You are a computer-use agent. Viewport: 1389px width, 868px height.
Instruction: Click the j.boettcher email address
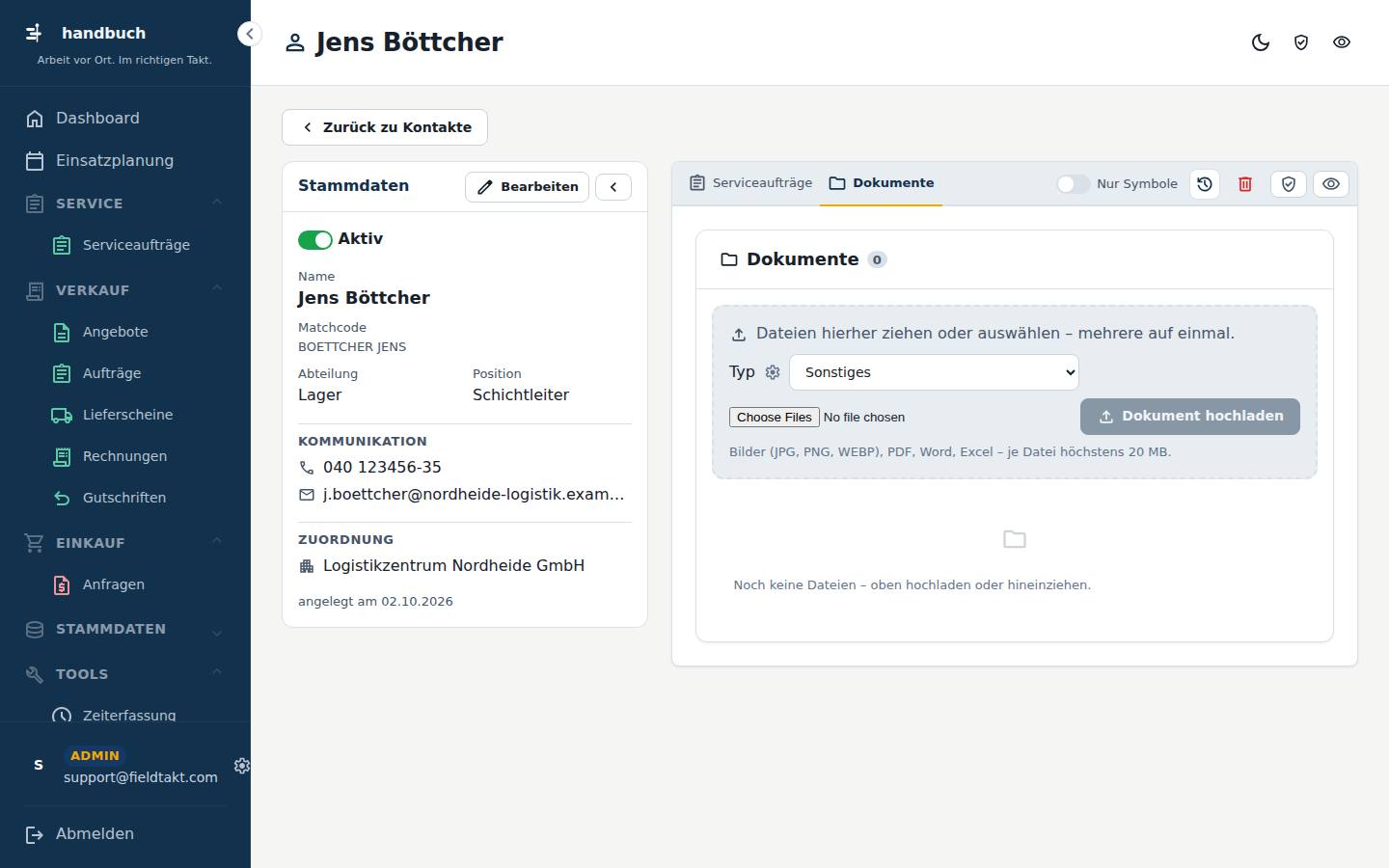[474, 495]
